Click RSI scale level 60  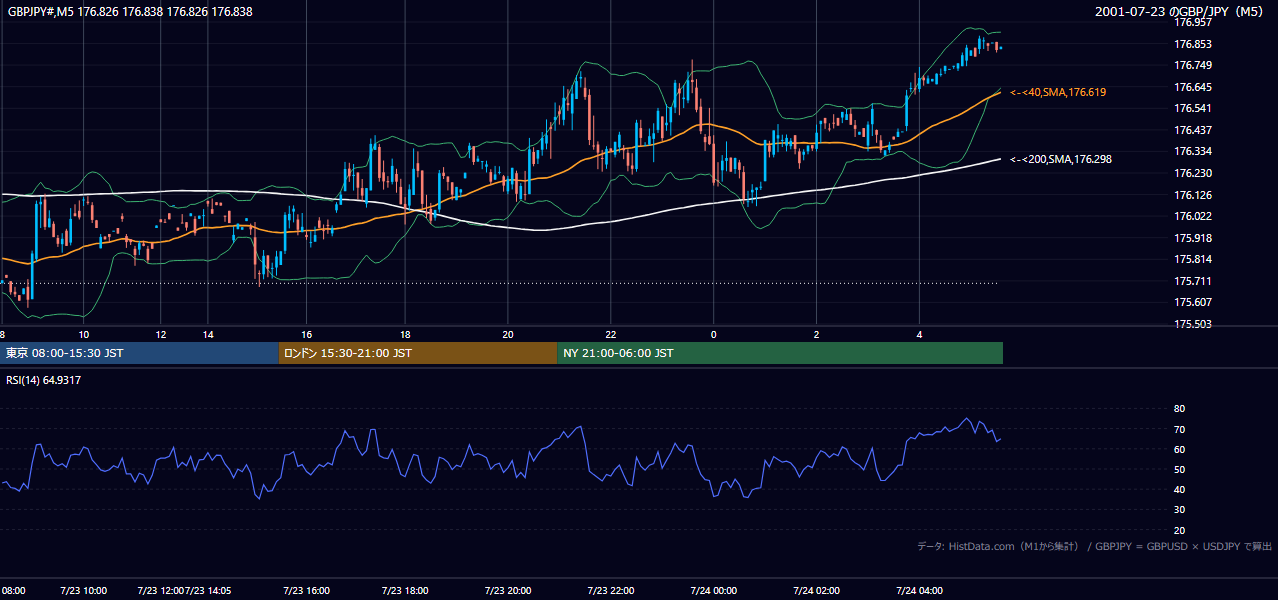(1179, 449)
